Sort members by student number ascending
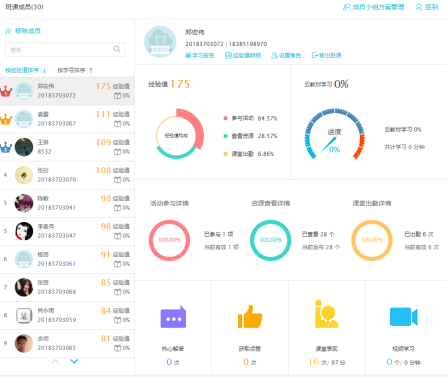The width and height of the screenshot is (447, 378). tap(75, 70)
